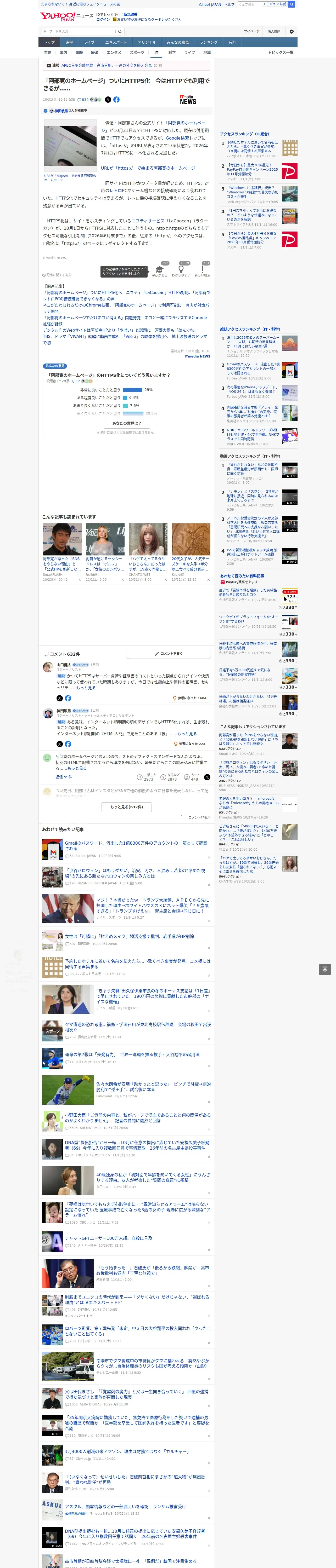Screen dimensions: 336x1568
Task: Share 神田敏晶's comment on X
Action: pos(60,744)
